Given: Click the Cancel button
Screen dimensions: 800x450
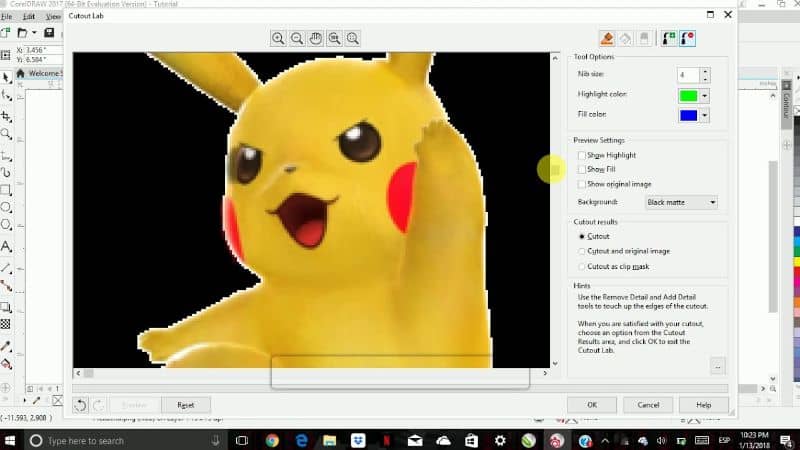Looking at the screenshot, I should [648, 405].
